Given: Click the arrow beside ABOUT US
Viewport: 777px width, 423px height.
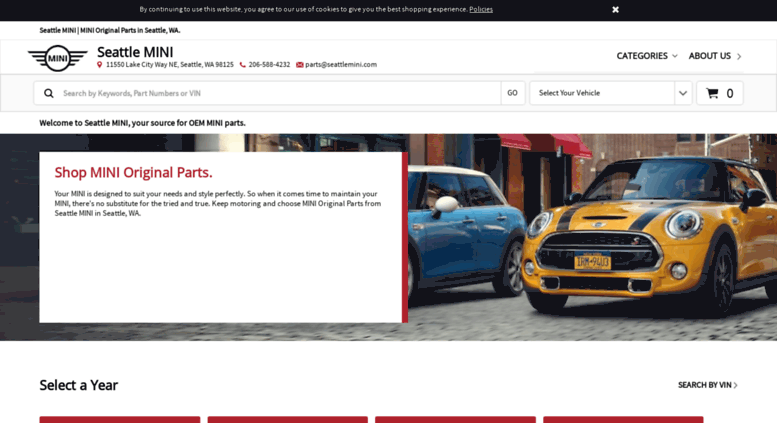Looking at the screenshot, I should point(739,56).
